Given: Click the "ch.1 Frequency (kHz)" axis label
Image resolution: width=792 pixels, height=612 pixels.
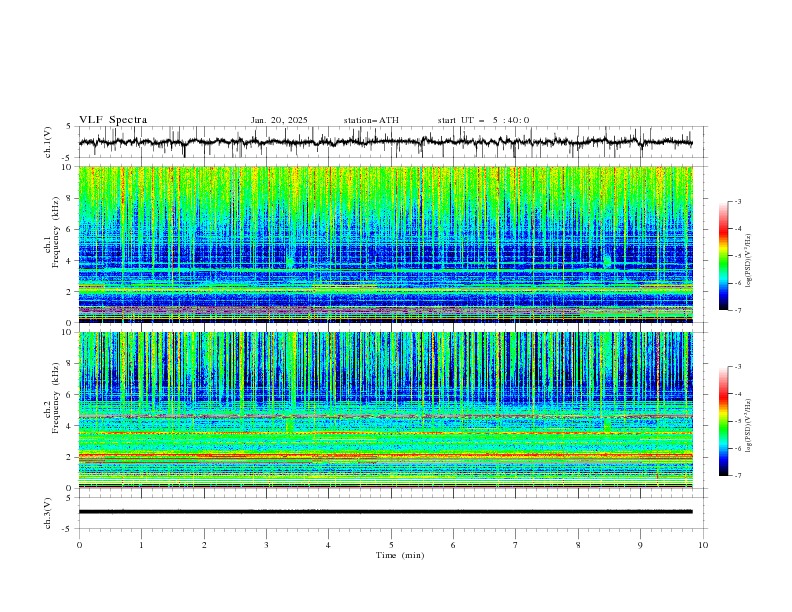Looking at the screenshot, I should coord(52,230).
